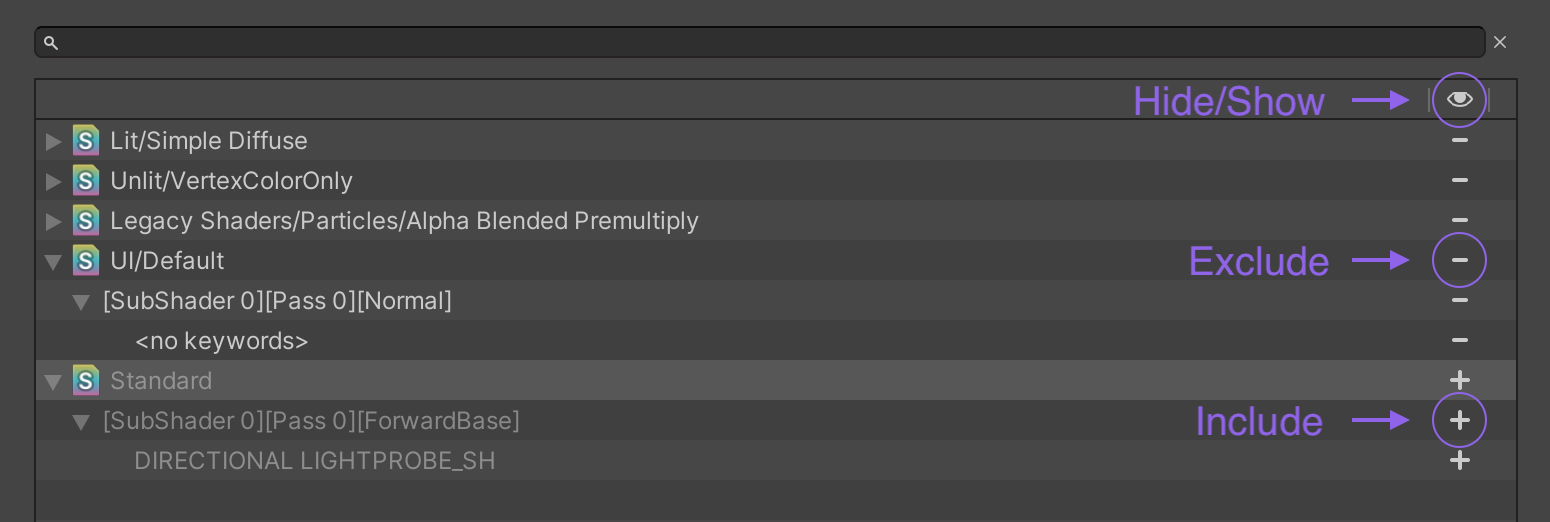Include the [Pass 0][ForwardBase] entry
The height and width of the screenshot is (522, 1550).
coord(1459,420)
